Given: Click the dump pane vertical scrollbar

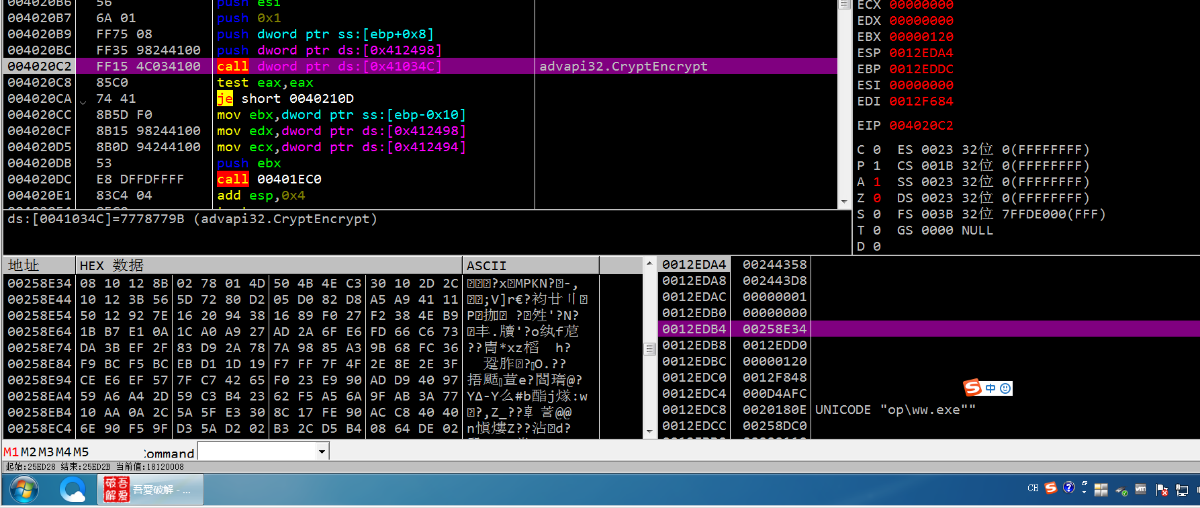Looking at the screenshot, I should [649, 350].
